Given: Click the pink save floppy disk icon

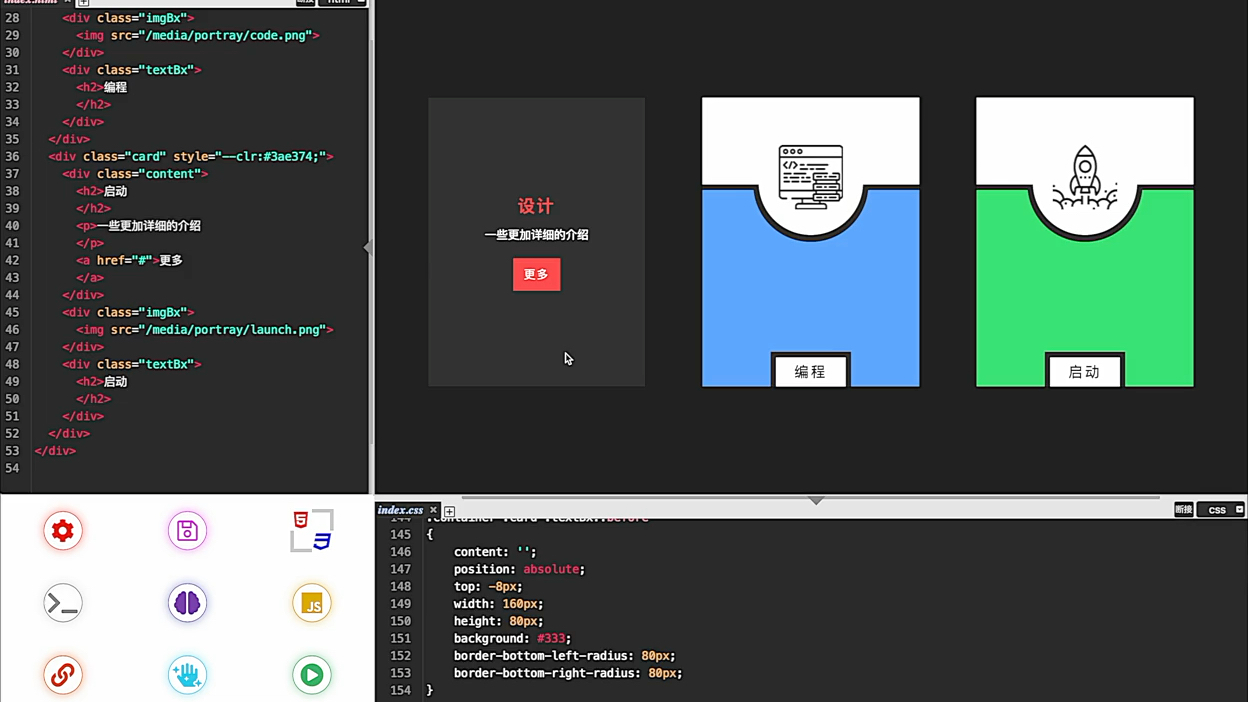Looking at the screenshot, I should point(187,531).
